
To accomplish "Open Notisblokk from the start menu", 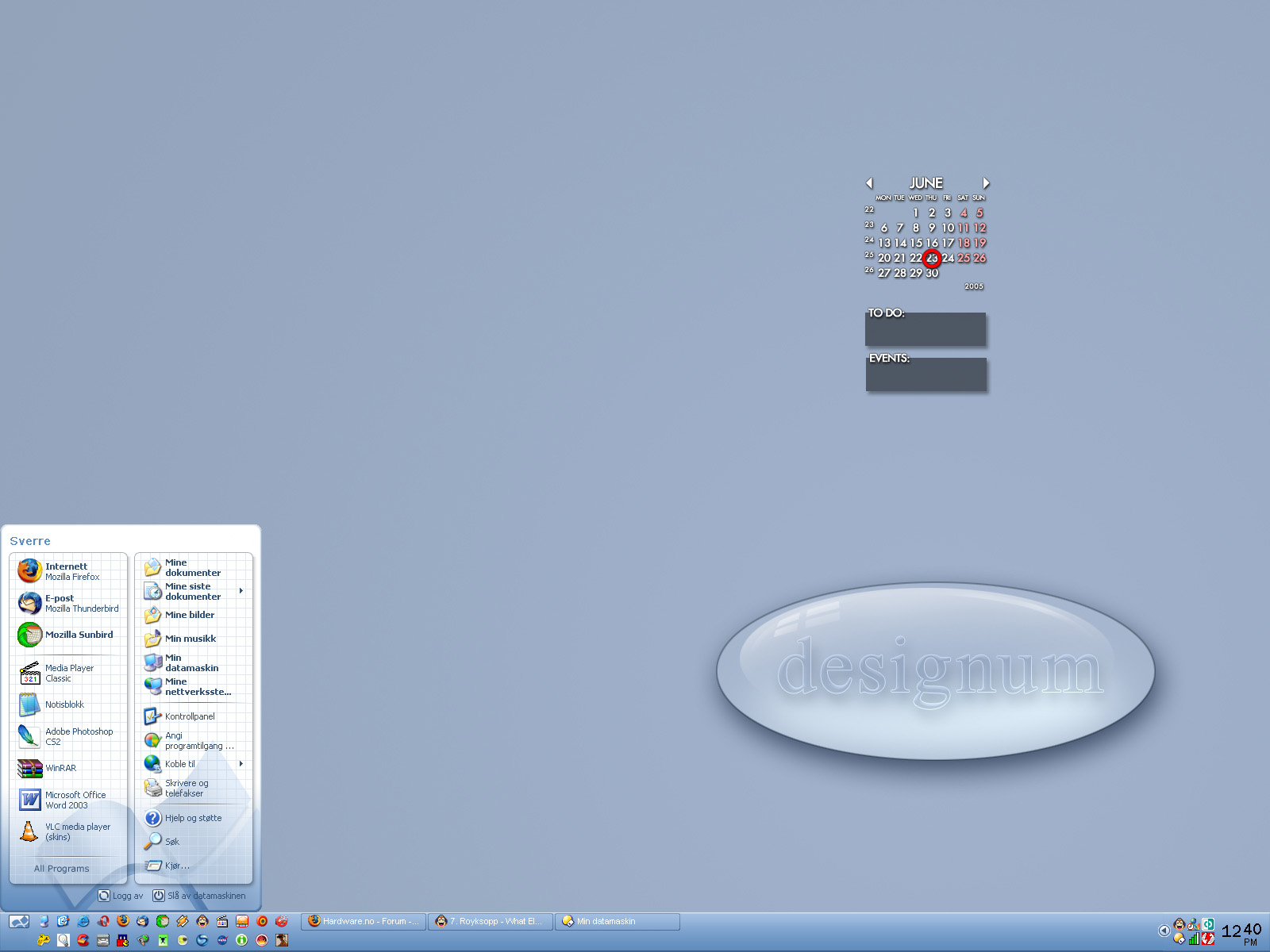I will pyautogui.click(x=68, y=704).
